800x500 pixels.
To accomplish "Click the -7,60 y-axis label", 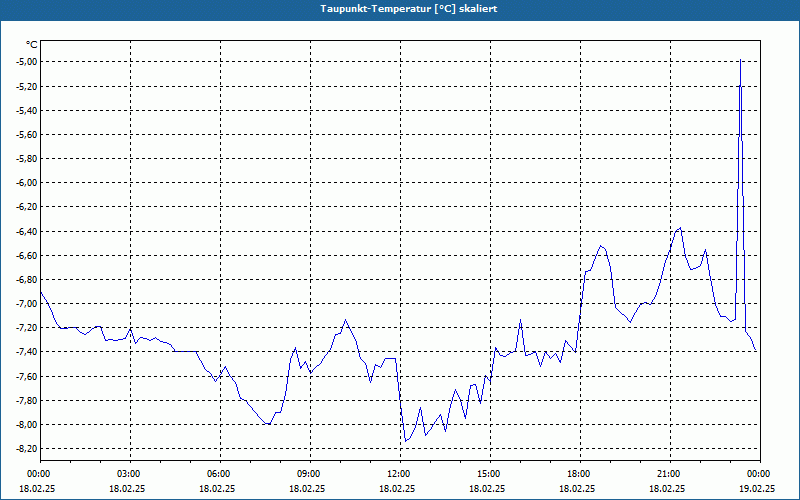I will pyautogui.click(x=26, y=377).
